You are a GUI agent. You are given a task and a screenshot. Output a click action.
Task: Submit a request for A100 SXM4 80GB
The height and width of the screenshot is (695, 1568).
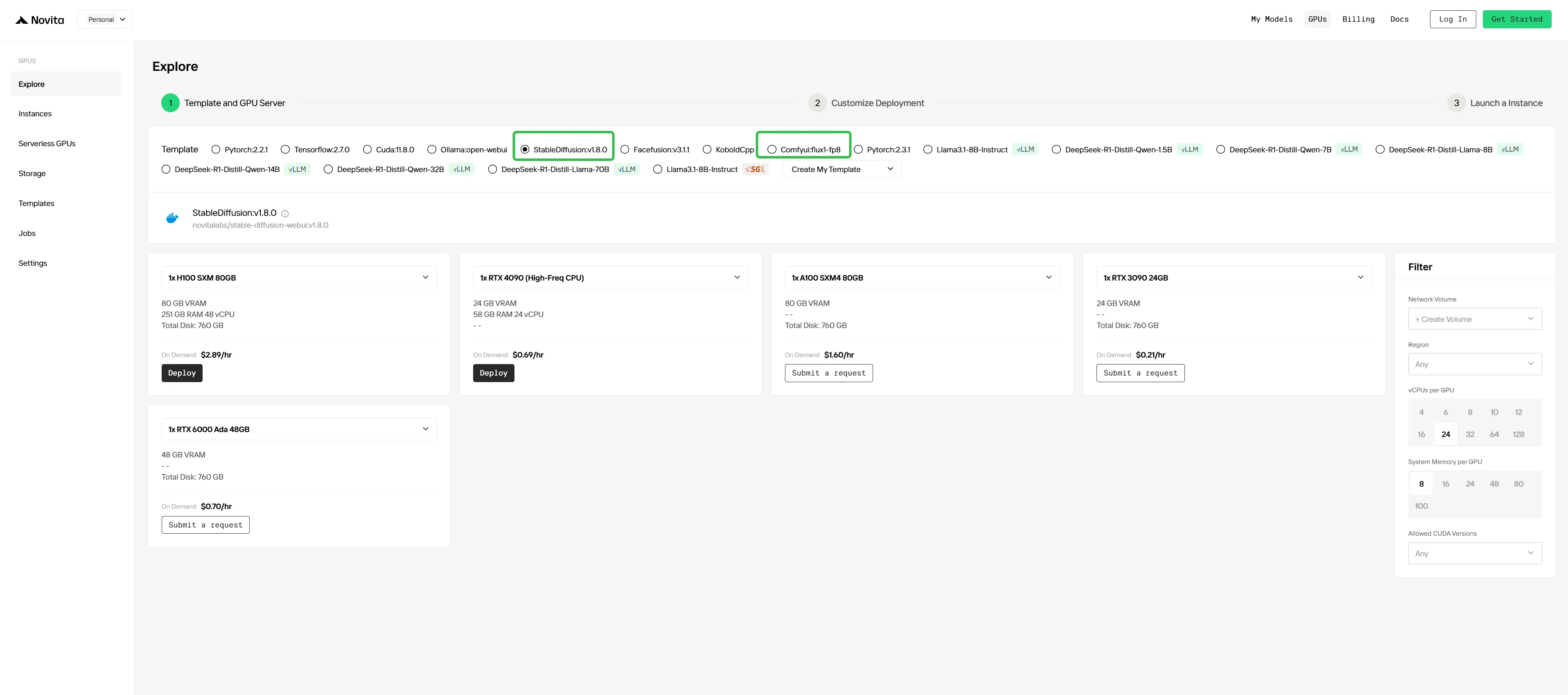tap(828, 374)
